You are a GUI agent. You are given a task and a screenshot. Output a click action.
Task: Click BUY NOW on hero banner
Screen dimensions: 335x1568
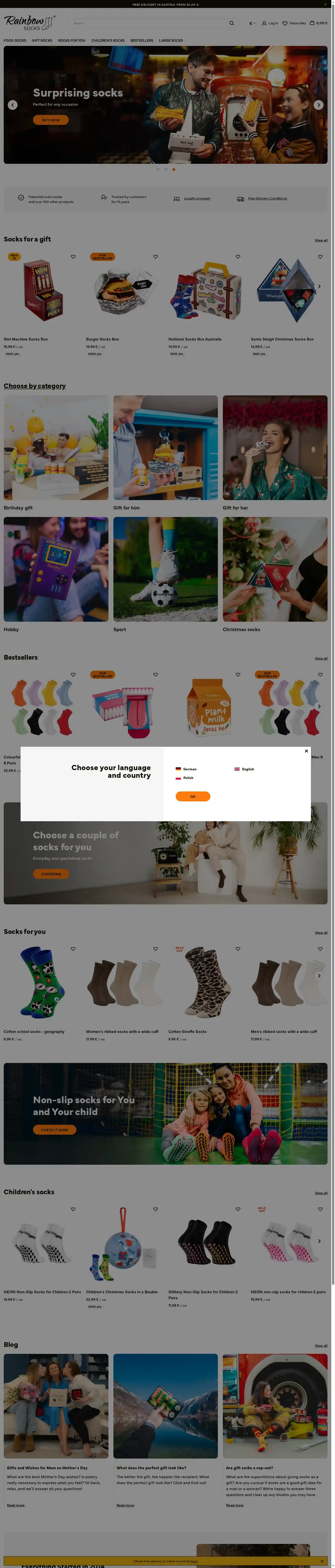pyautogui.click(x=51, y=120)
